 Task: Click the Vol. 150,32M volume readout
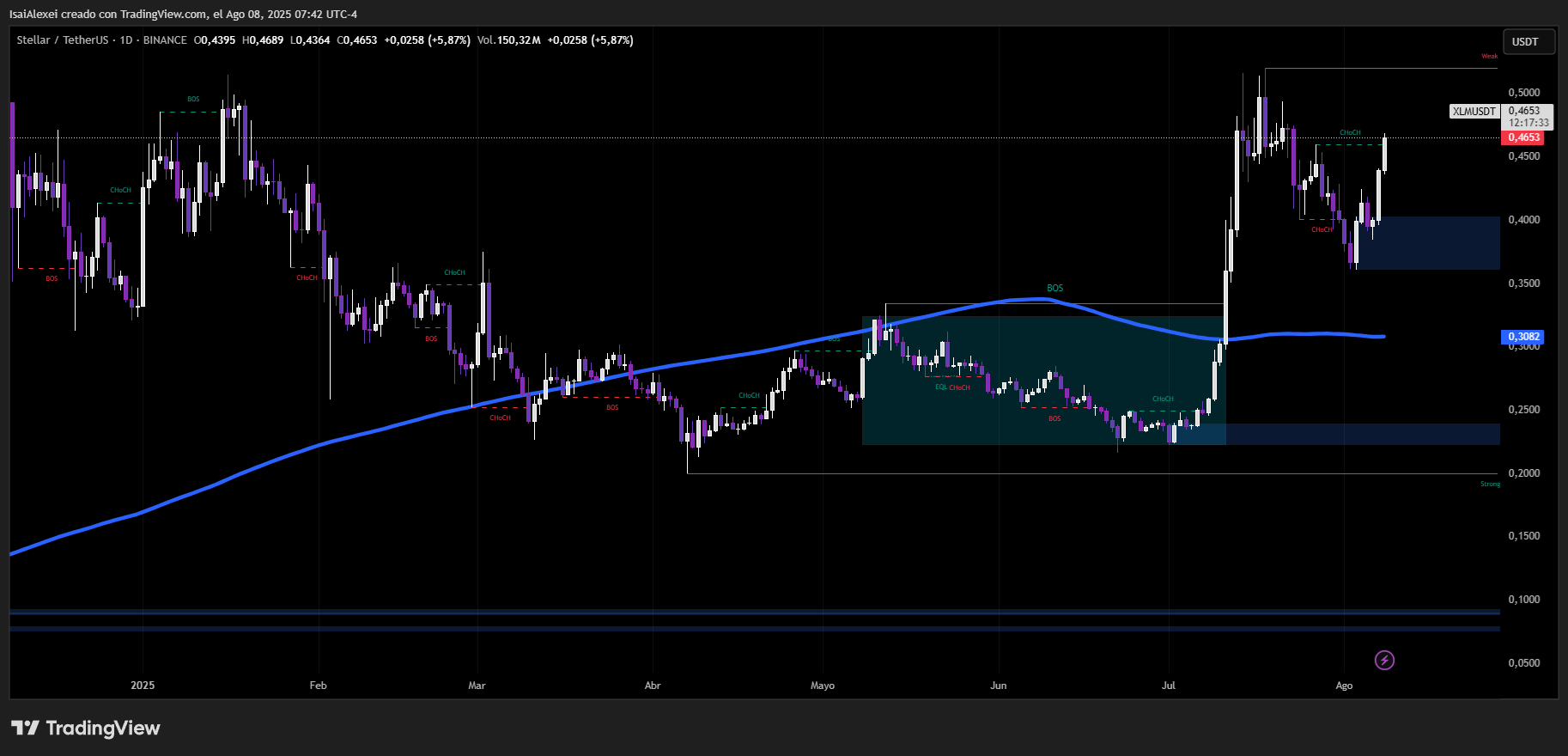coord(508,40)
